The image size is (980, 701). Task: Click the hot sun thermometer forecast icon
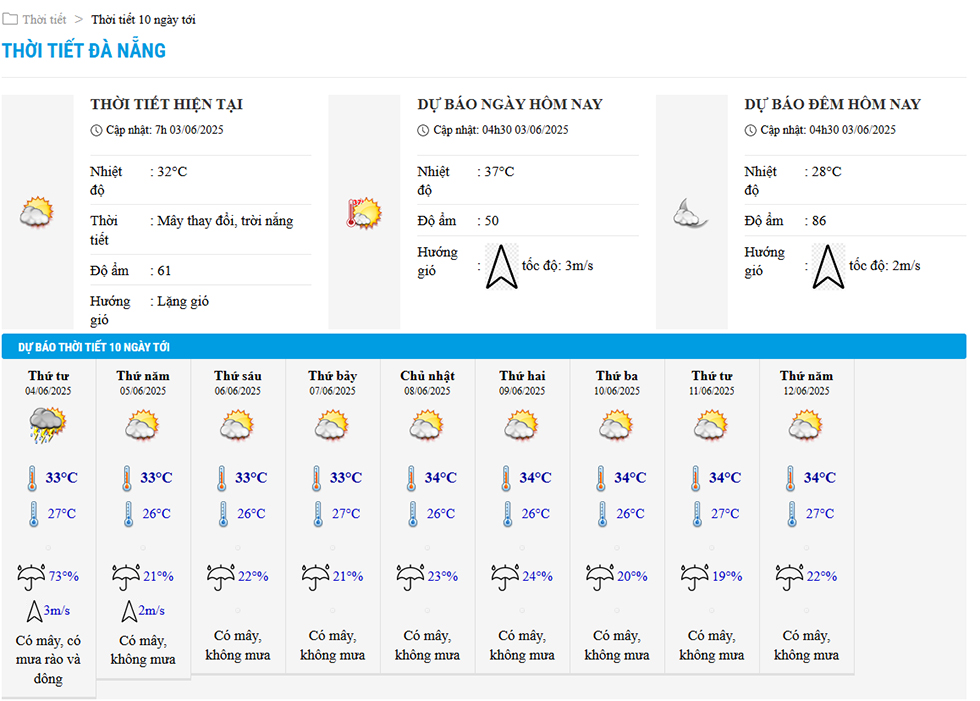coord(364,213)
